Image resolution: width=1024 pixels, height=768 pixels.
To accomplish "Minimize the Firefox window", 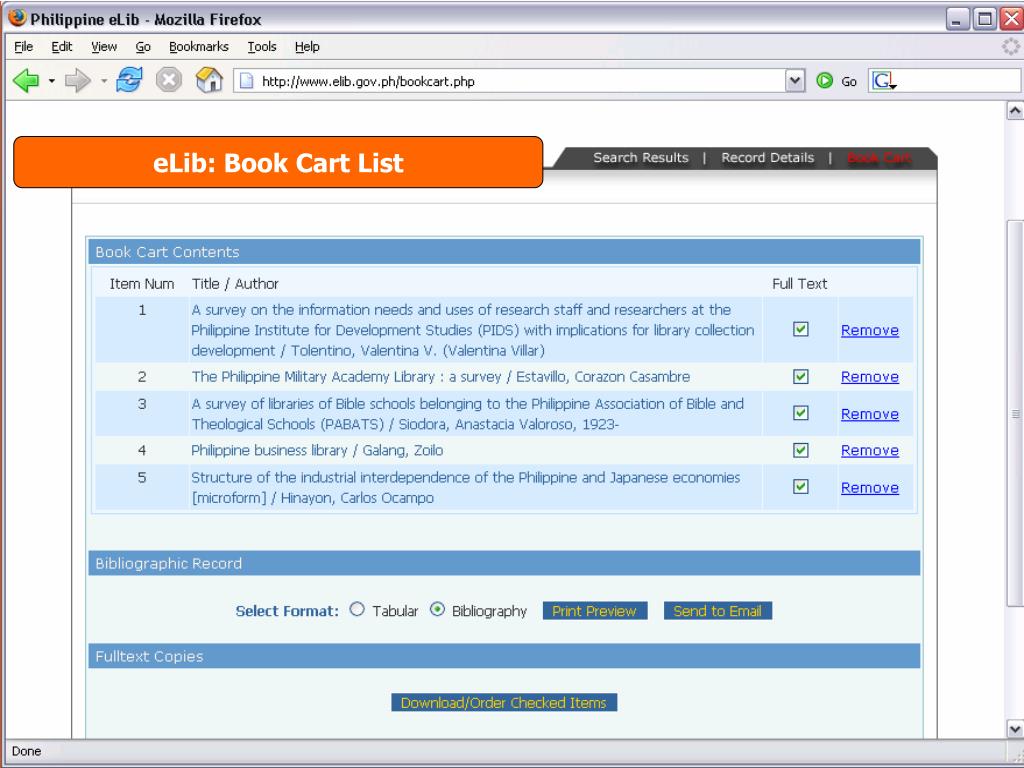I will click(x=957, y=19).
